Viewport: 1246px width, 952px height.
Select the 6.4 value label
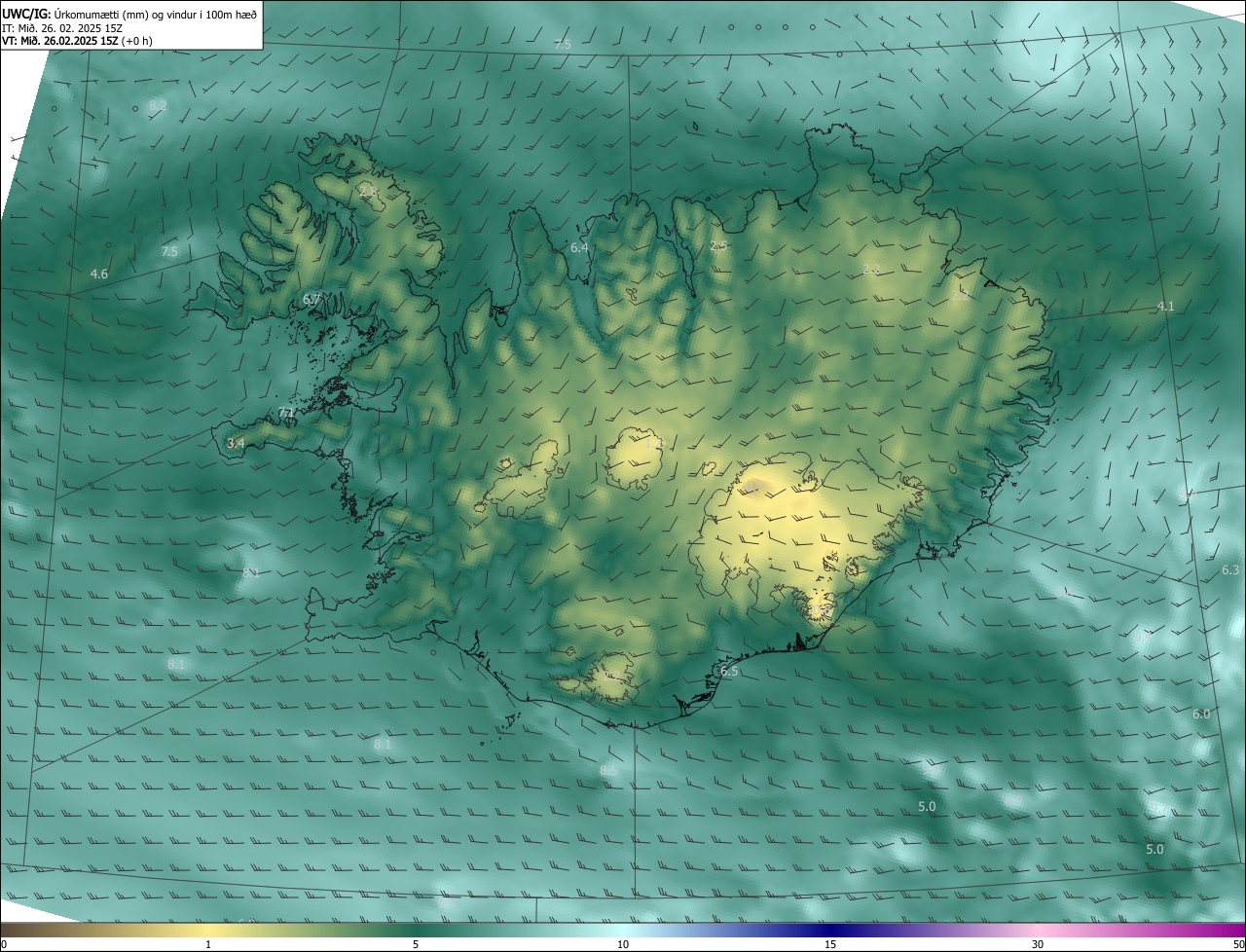click(x=579, y=248)
